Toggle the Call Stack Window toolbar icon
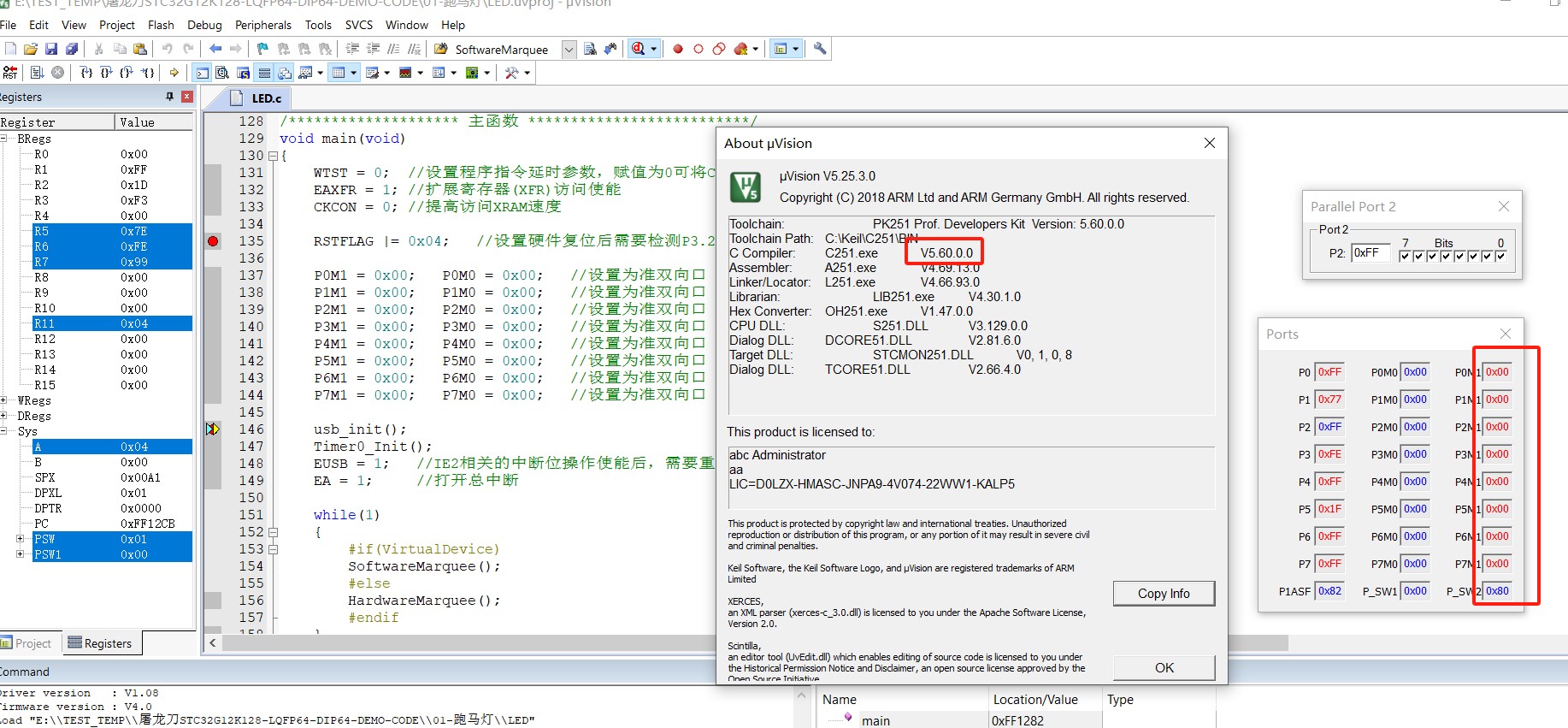The width and height of the screenshot is (1568, 728). point(285,73)
